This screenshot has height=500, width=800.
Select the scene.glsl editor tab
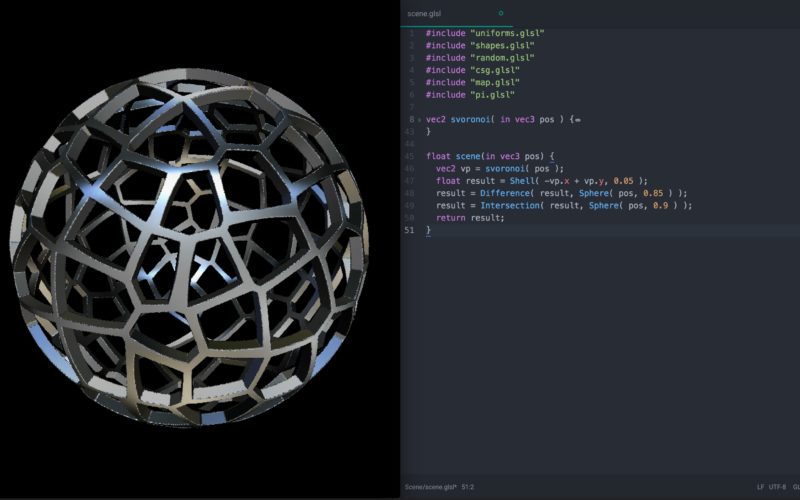coord(456,14)
